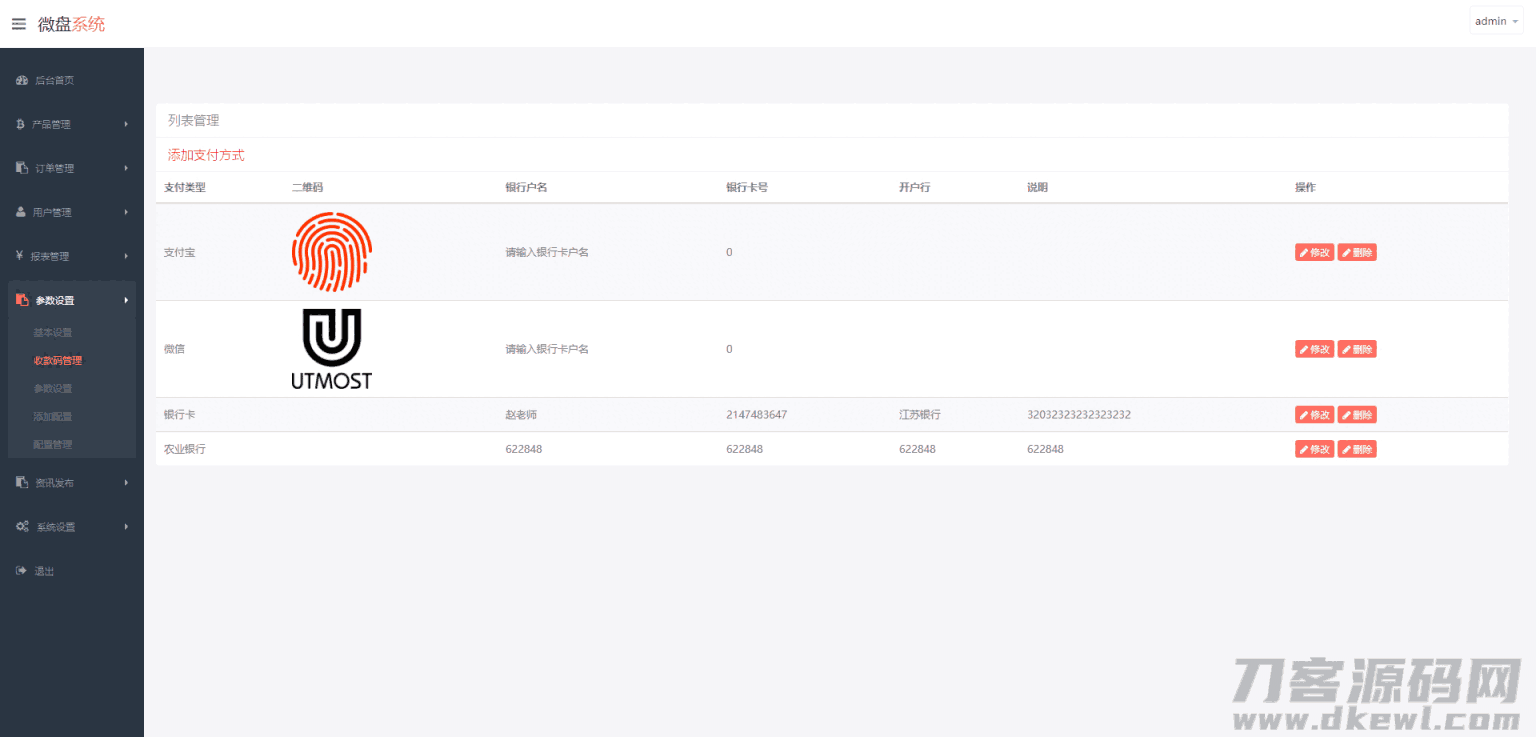1536x737 pixels.
Task: Click 删除 in the 支付宝 row
Action: tap(1357, 252)
